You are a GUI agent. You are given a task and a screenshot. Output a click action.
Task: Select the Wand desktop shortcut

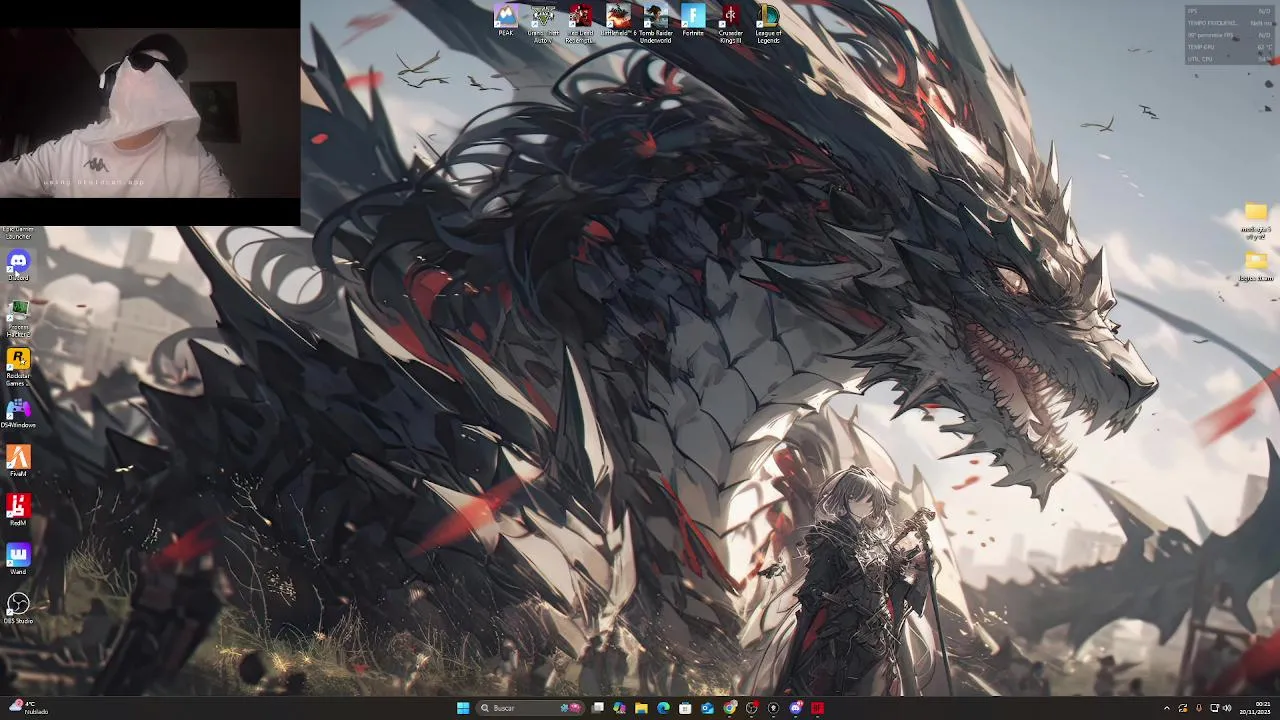(x=18, y=560)
